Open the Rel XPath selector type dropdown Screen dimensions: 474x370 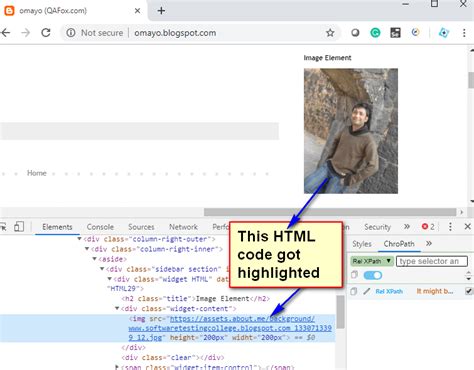(372, 261)
